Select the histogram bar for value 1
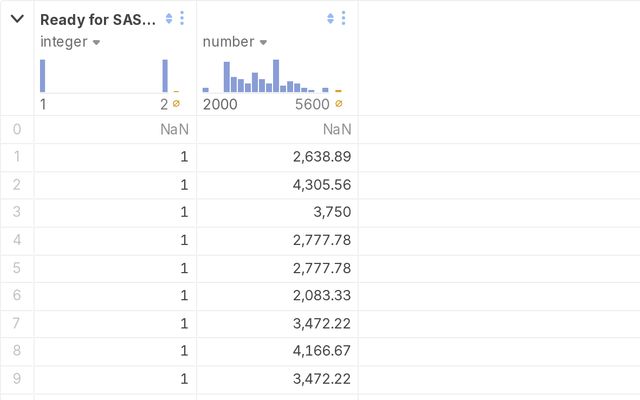640x400 pixels. point(43,76)
